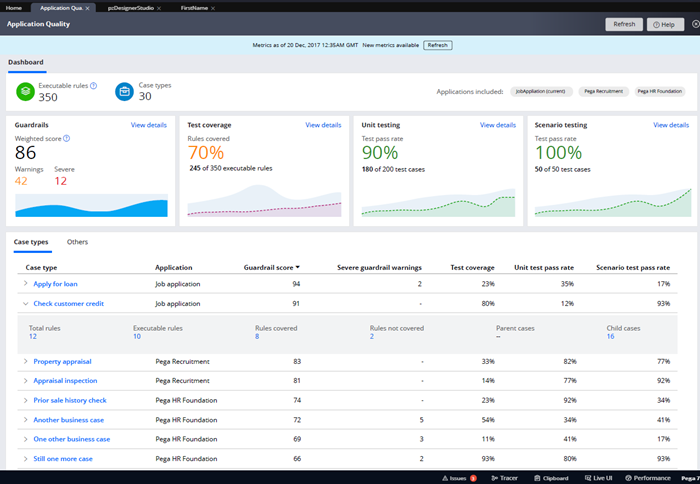Click Executable rules value 10
This screenshot has width=700, height=484.
[137, 336]
